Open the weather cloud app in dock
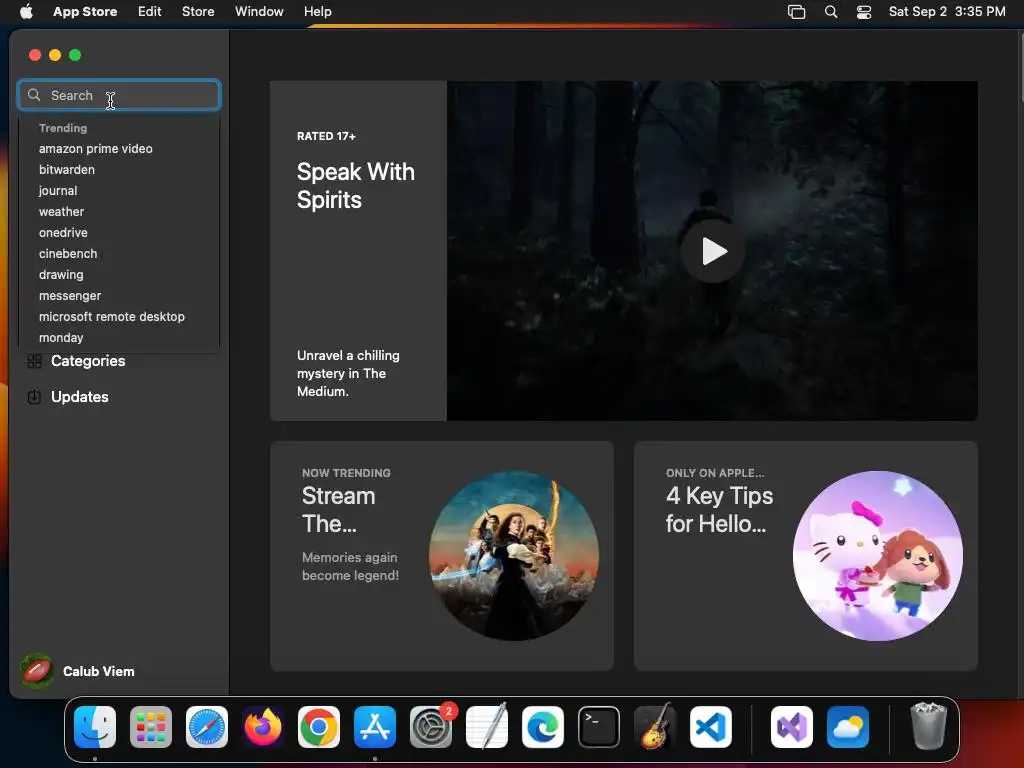 click(848, 726)
